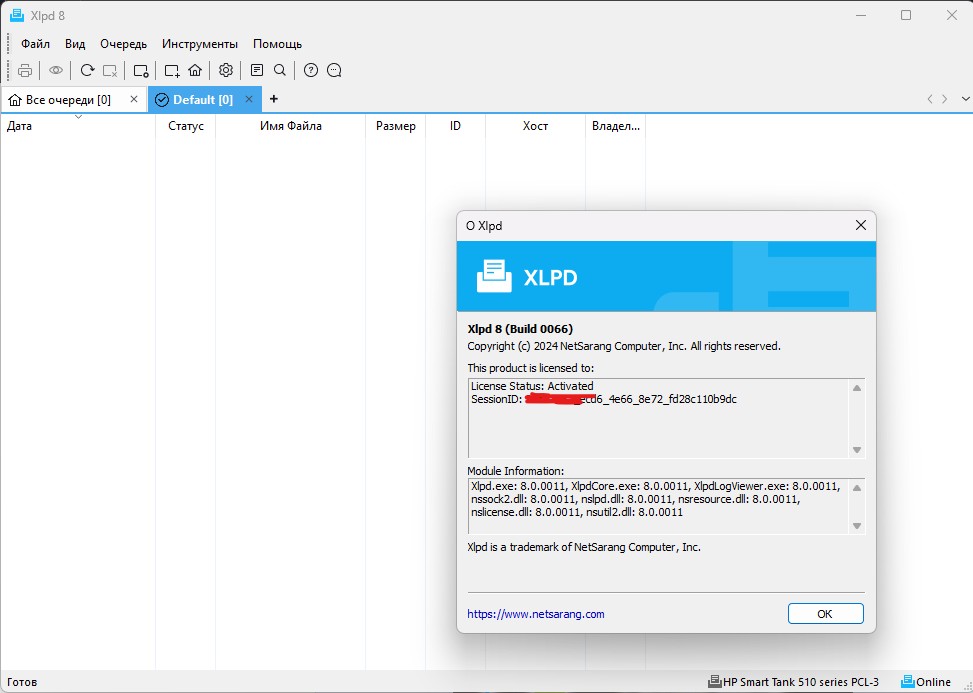Click the Xlpd app icon in title bar
This screenshot has height=693, width=973.
[17, 16]
